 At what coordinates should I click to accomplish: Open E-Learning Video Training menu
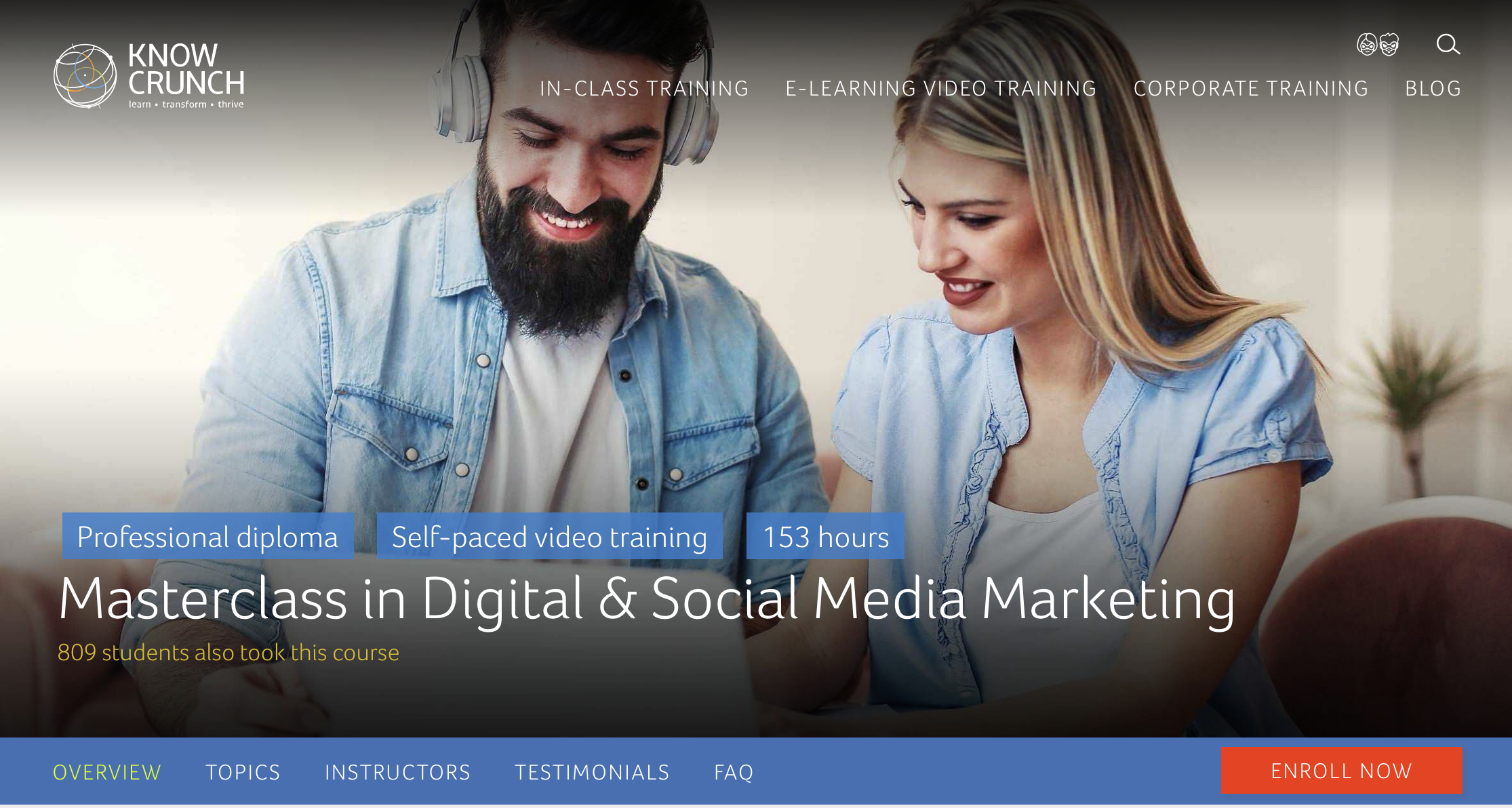[x=940, y=89]
